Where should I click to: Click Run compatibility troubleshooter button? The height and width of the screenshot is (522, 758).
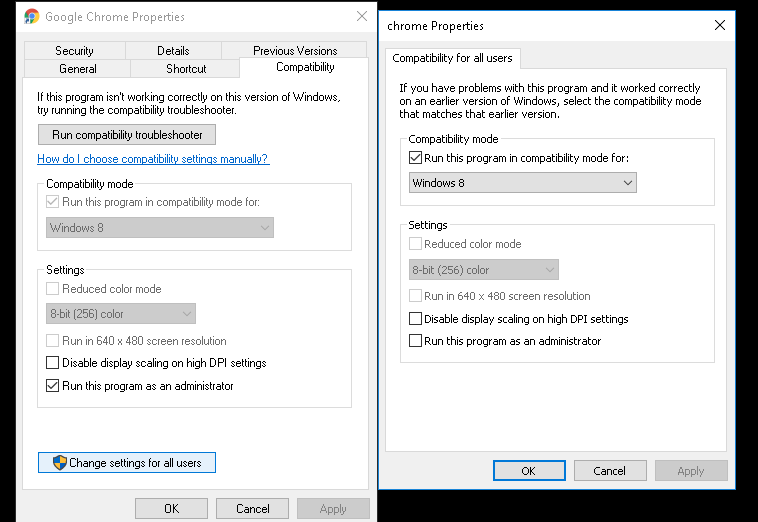tap(127, 135)
